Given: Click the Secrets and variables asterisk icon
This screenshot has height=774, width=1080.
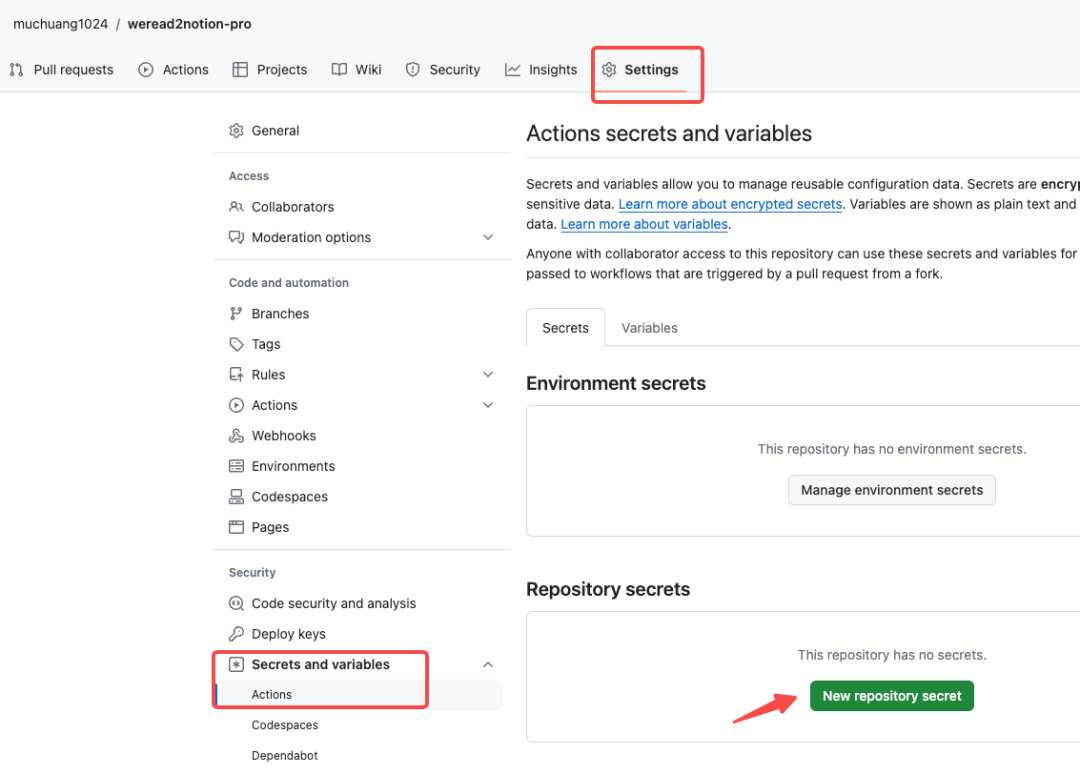Looking at the screenshot, I should (x=236, y=665).
